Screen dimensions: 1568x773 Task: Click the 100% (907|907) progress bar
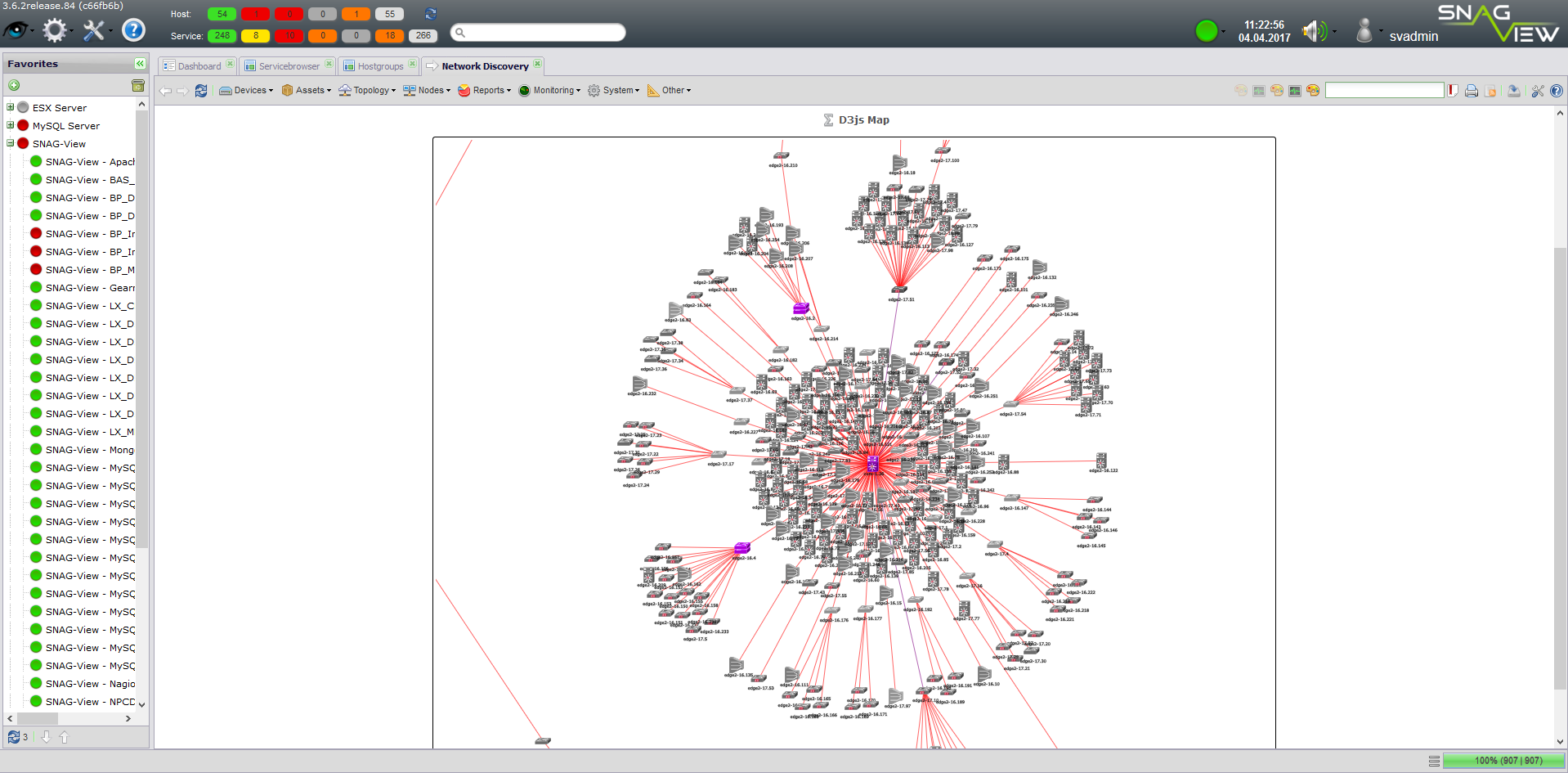[1506, 761]
